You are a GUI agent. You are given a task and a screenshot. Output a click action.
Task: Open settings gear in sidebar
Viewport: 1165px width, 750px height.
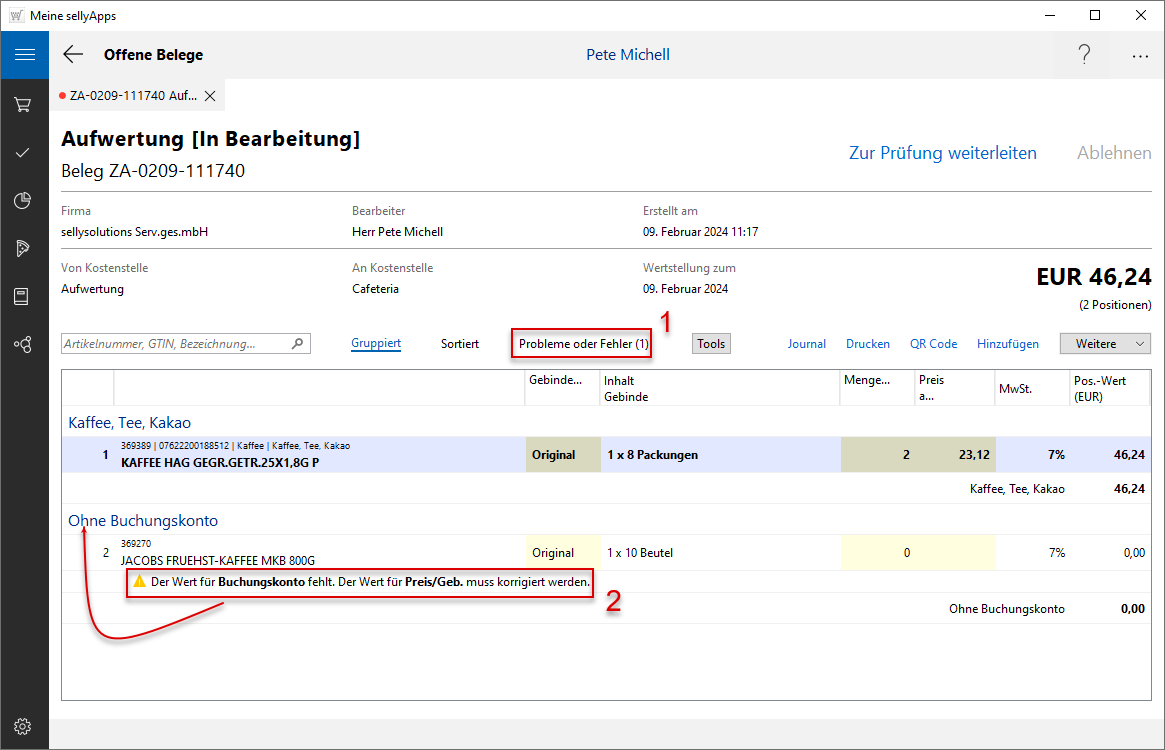pyautogui.click(x=22, y=726)
